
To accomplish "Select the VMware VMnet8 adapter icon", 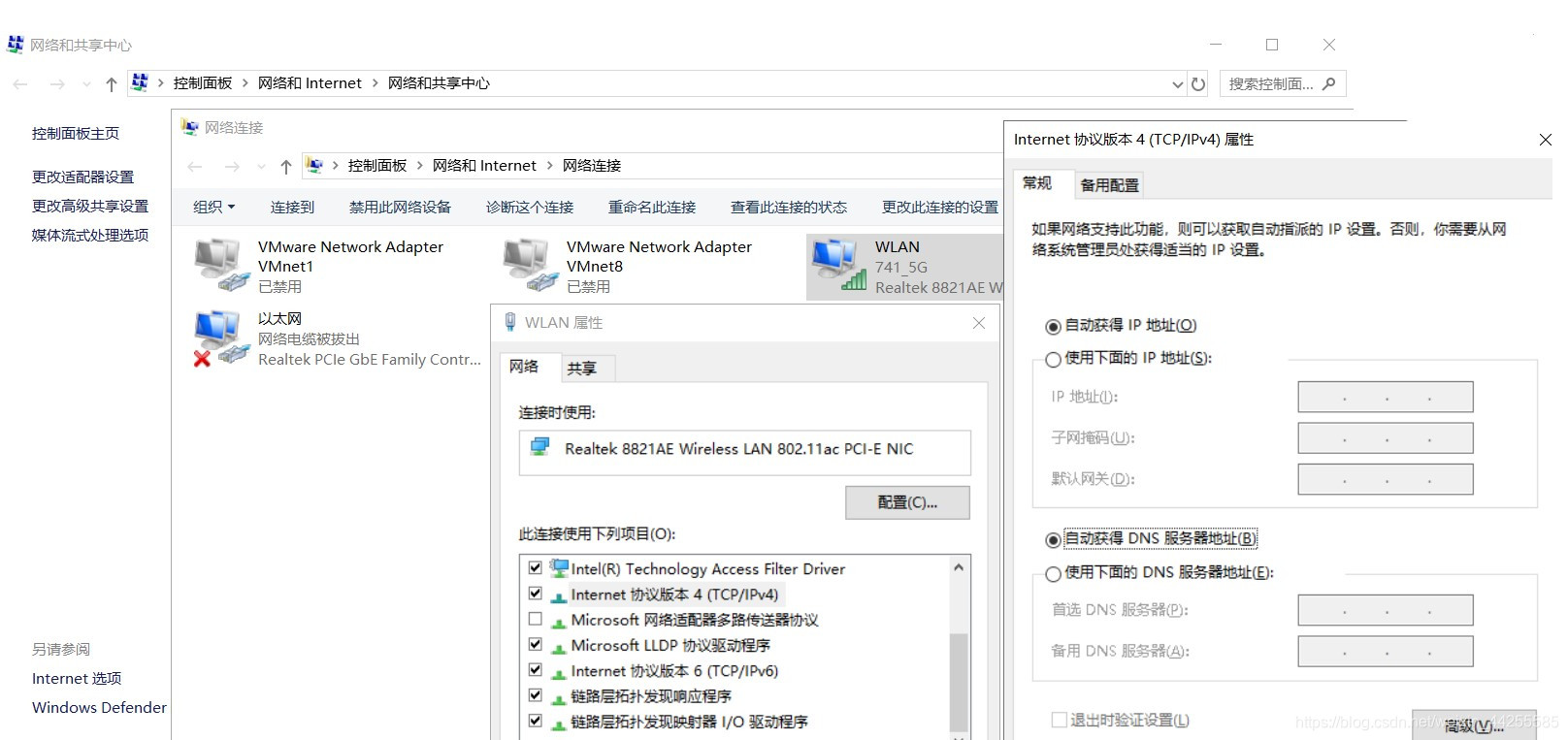I will click(x=531, y=265).
